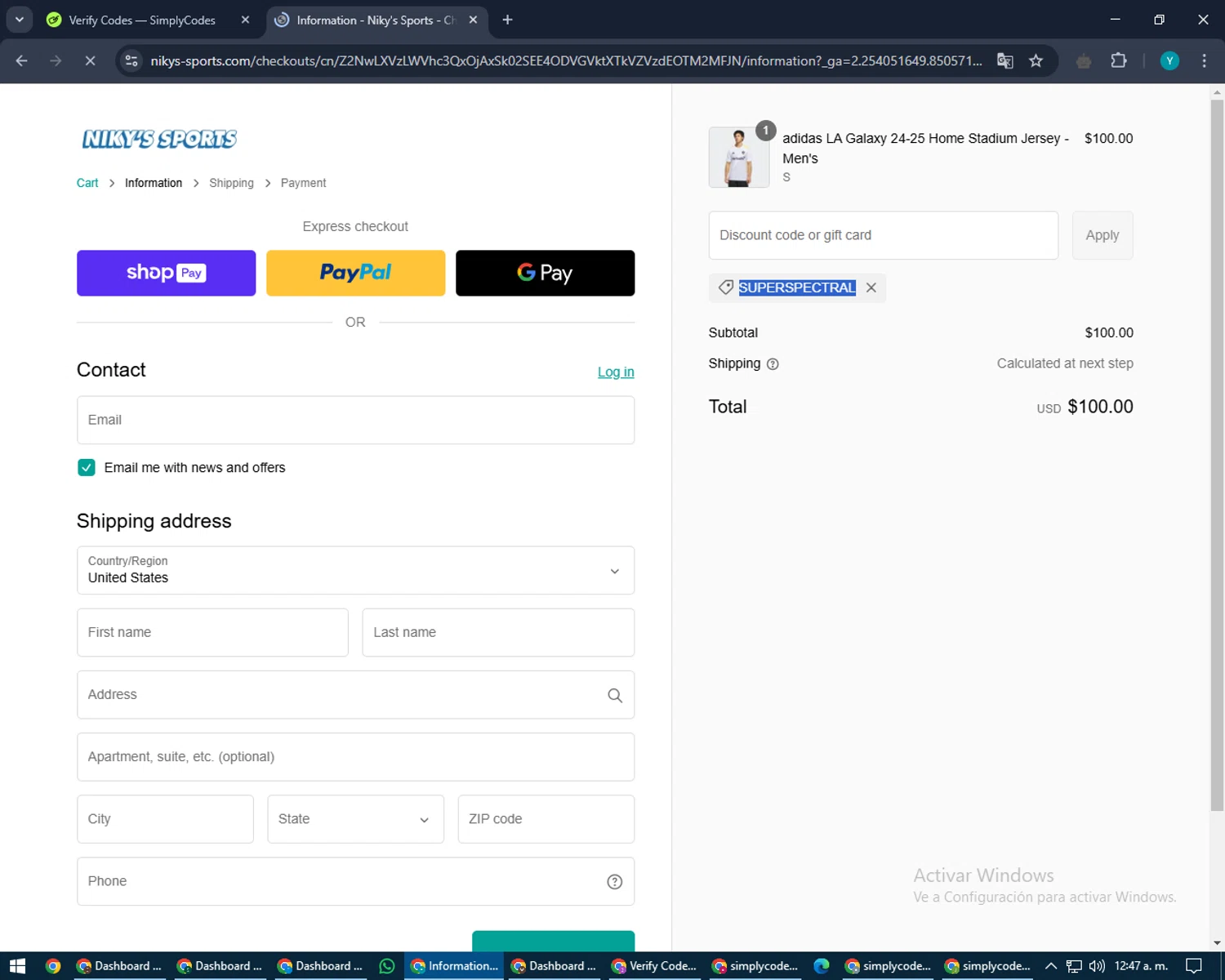Viewport: 1225px width, 980px height.
Task: Open the volume control in system tray
Action: [x=1097, y=966]
